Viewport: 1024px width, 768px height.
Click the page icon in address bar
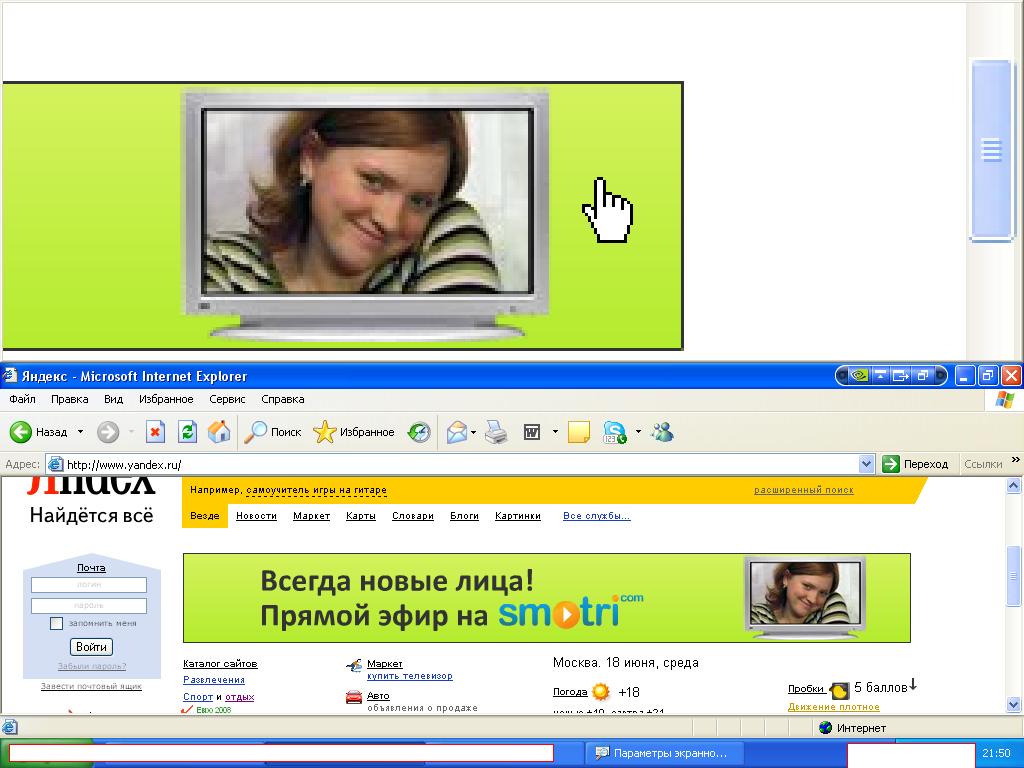click(x=56, y=464)
